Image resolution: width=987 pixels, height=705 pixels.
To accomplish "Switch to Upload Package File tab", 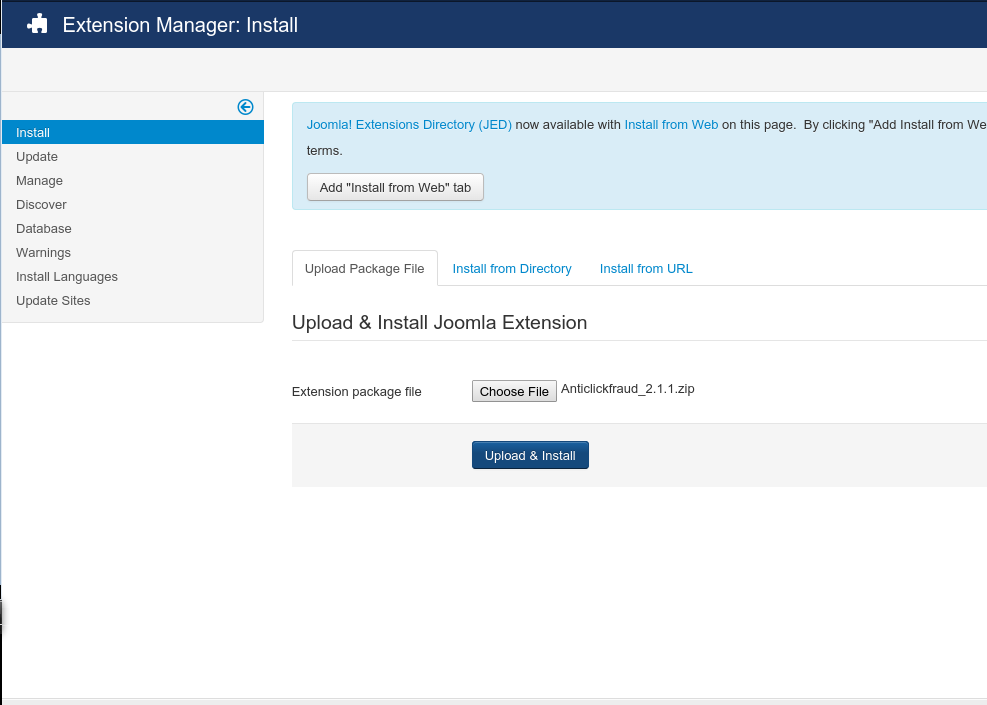I will (x=364, y=269).
